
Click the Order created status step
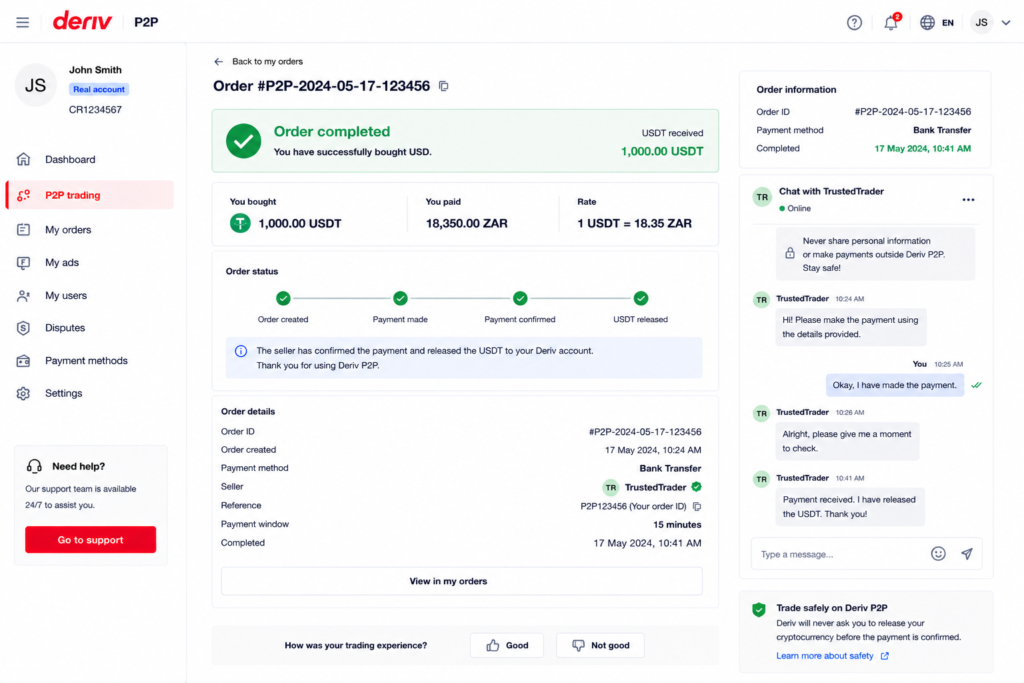(283, 298)
